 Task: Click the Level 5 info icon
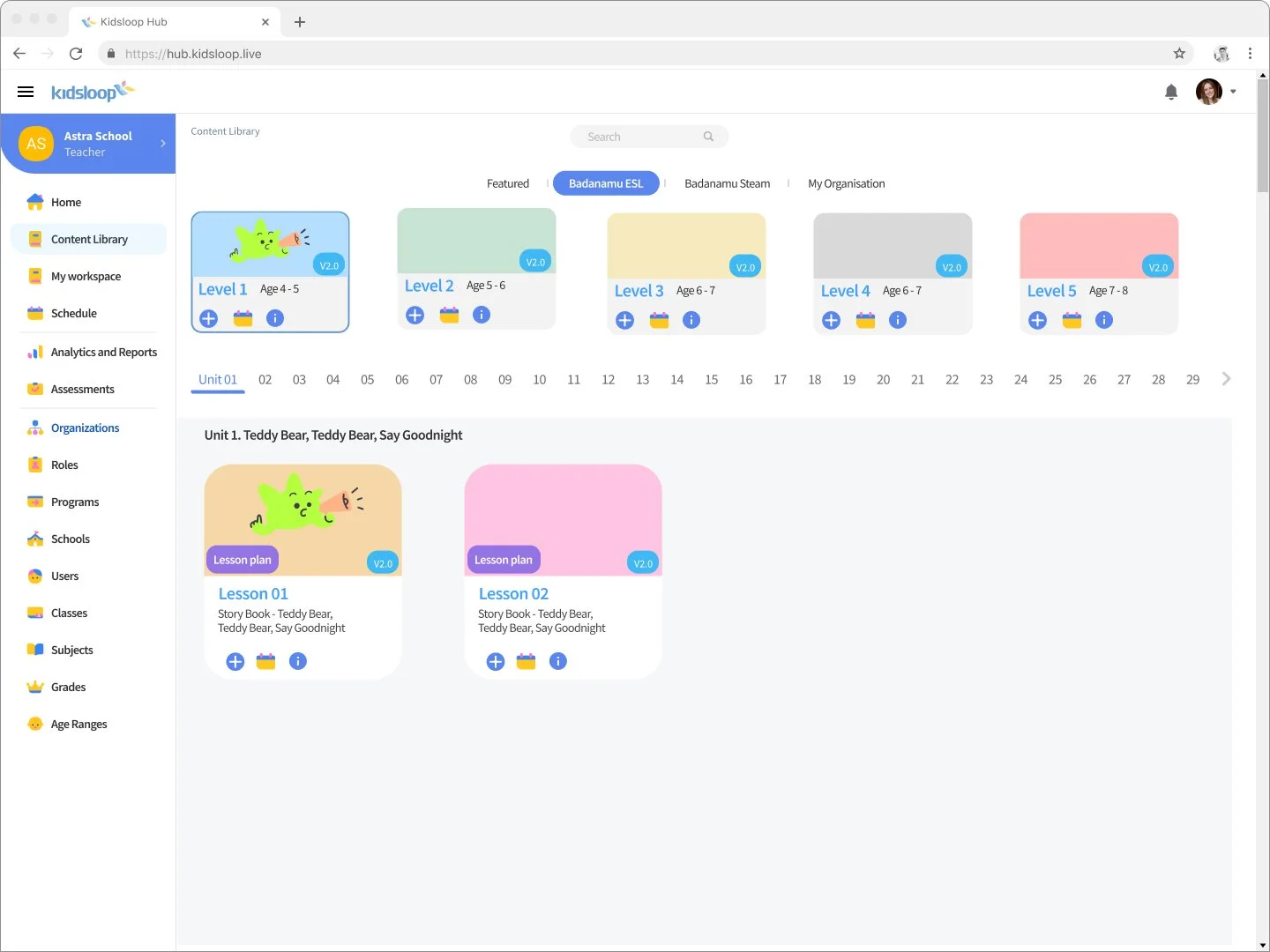(1104, 320)
